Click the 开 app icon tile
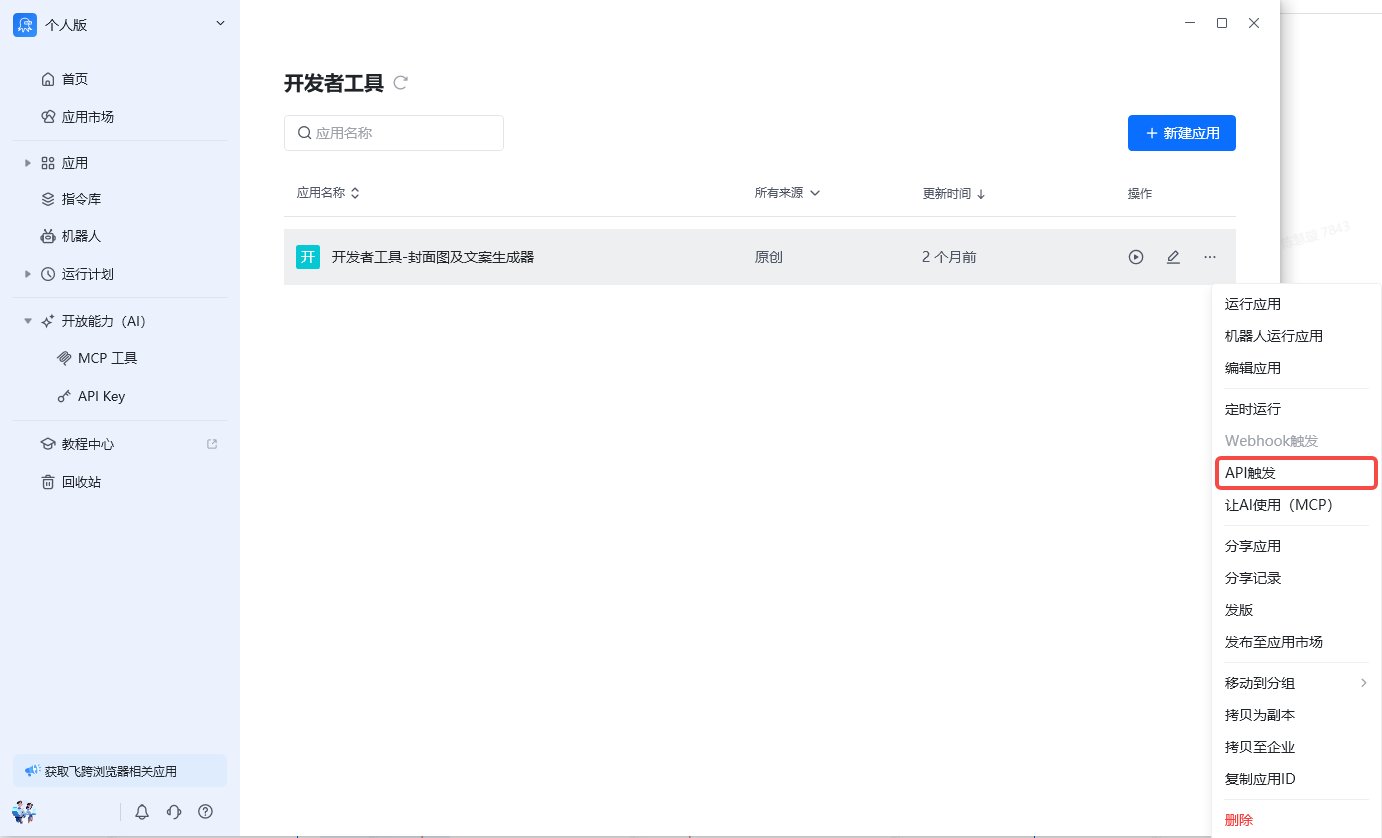This screenshot has width=1382, height=838. [308, 257]
